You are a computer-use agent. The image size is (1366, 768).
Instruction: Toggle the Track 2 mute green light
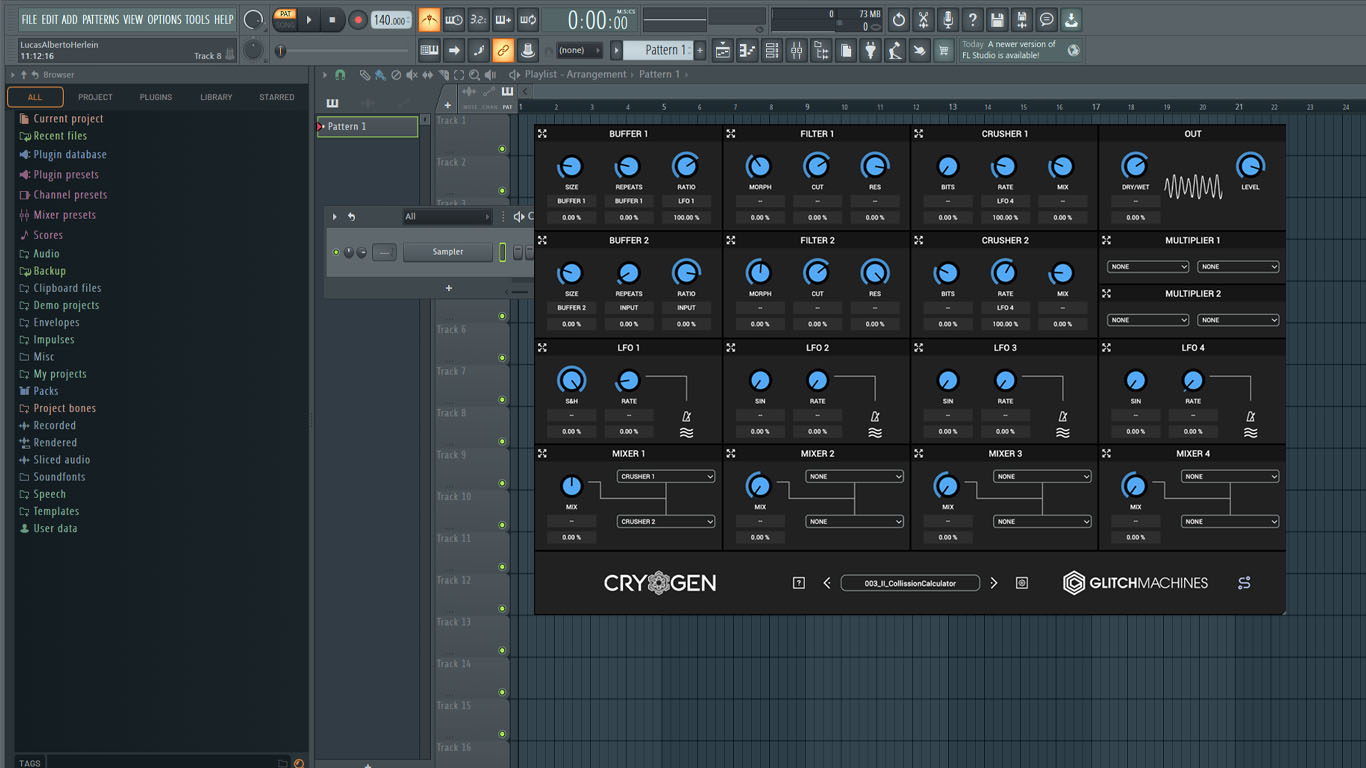[502, 191]
